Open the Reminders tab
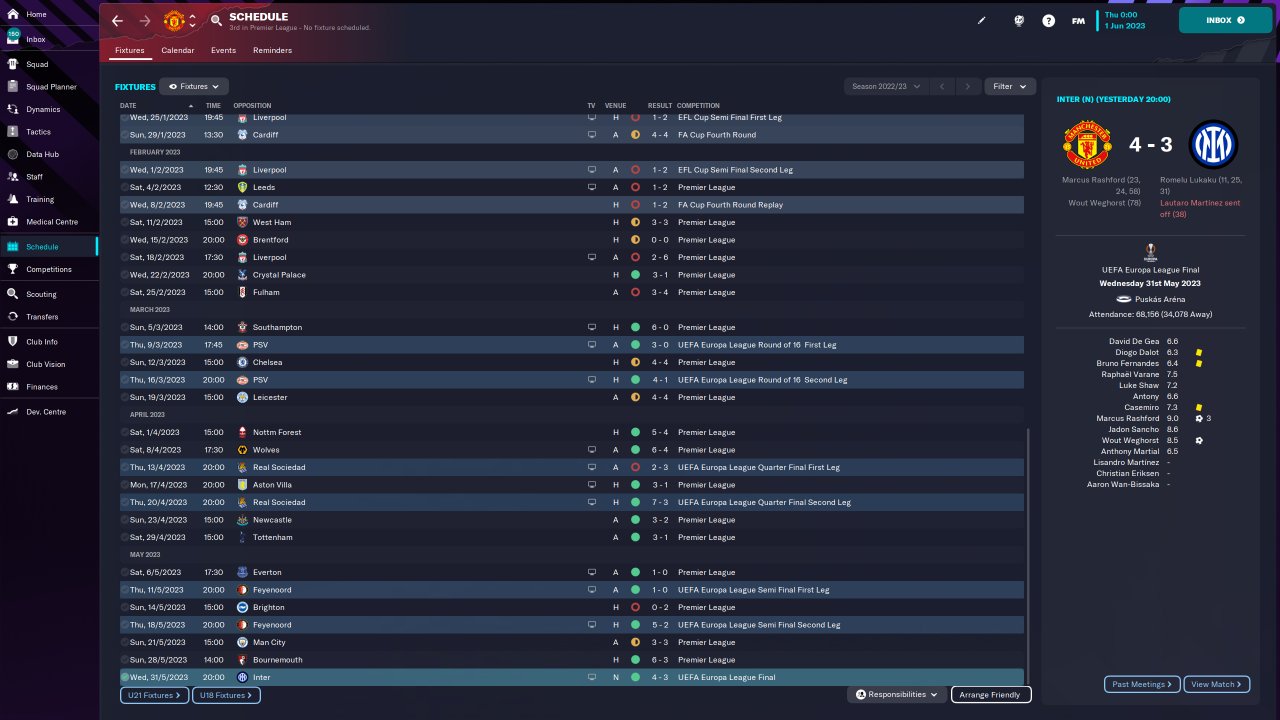Screen dimensions: 1280x720 point(273,50)
